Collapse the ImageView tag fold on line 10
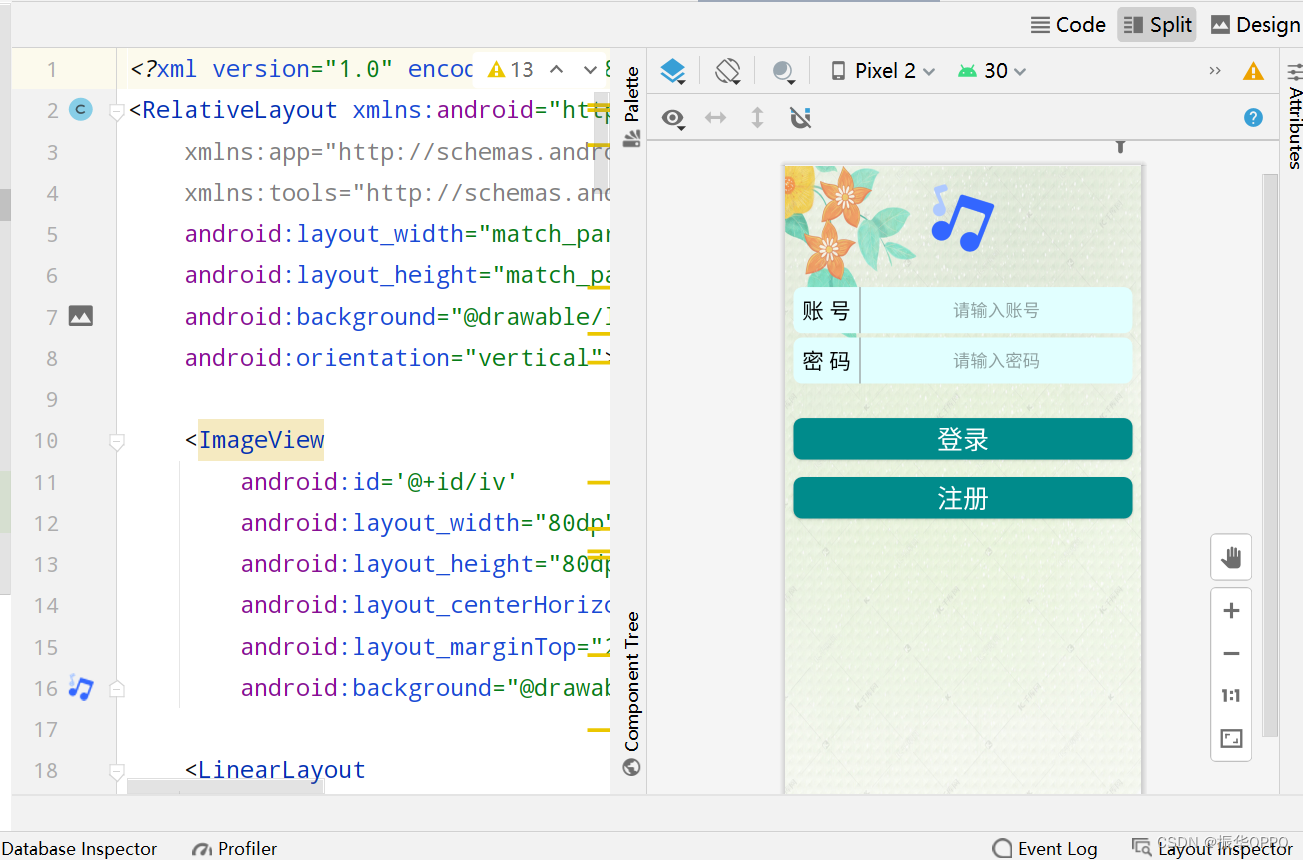Viewport: 1303px width, 860px height. coord(117,441)
